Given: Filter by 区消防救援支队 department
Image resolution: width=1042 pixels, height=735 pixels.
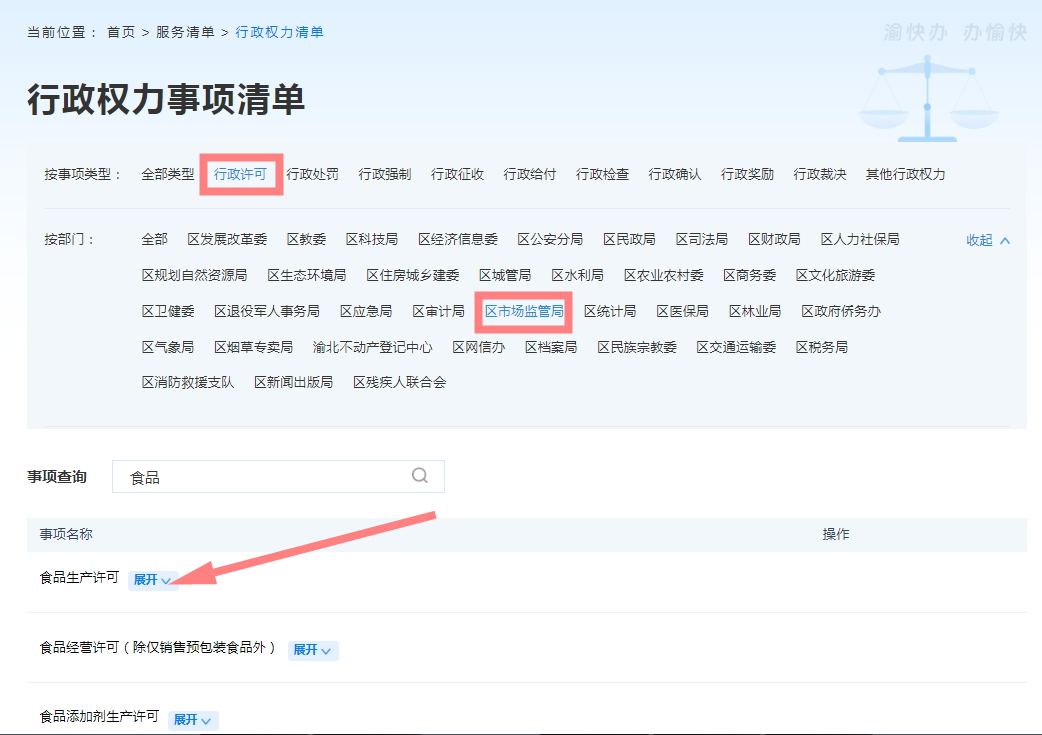Looking at the screenshot, I should pyautogui.click(x=188, y=382).
